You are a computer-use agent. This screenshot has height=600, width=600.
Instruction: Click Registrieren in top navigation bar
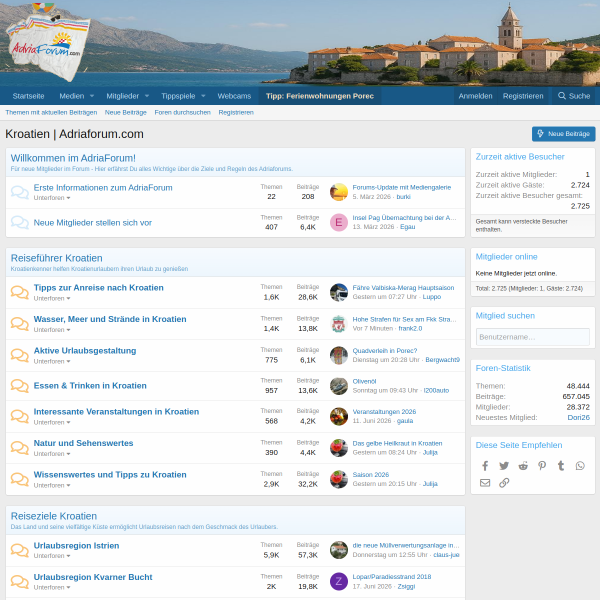(523, 96)
